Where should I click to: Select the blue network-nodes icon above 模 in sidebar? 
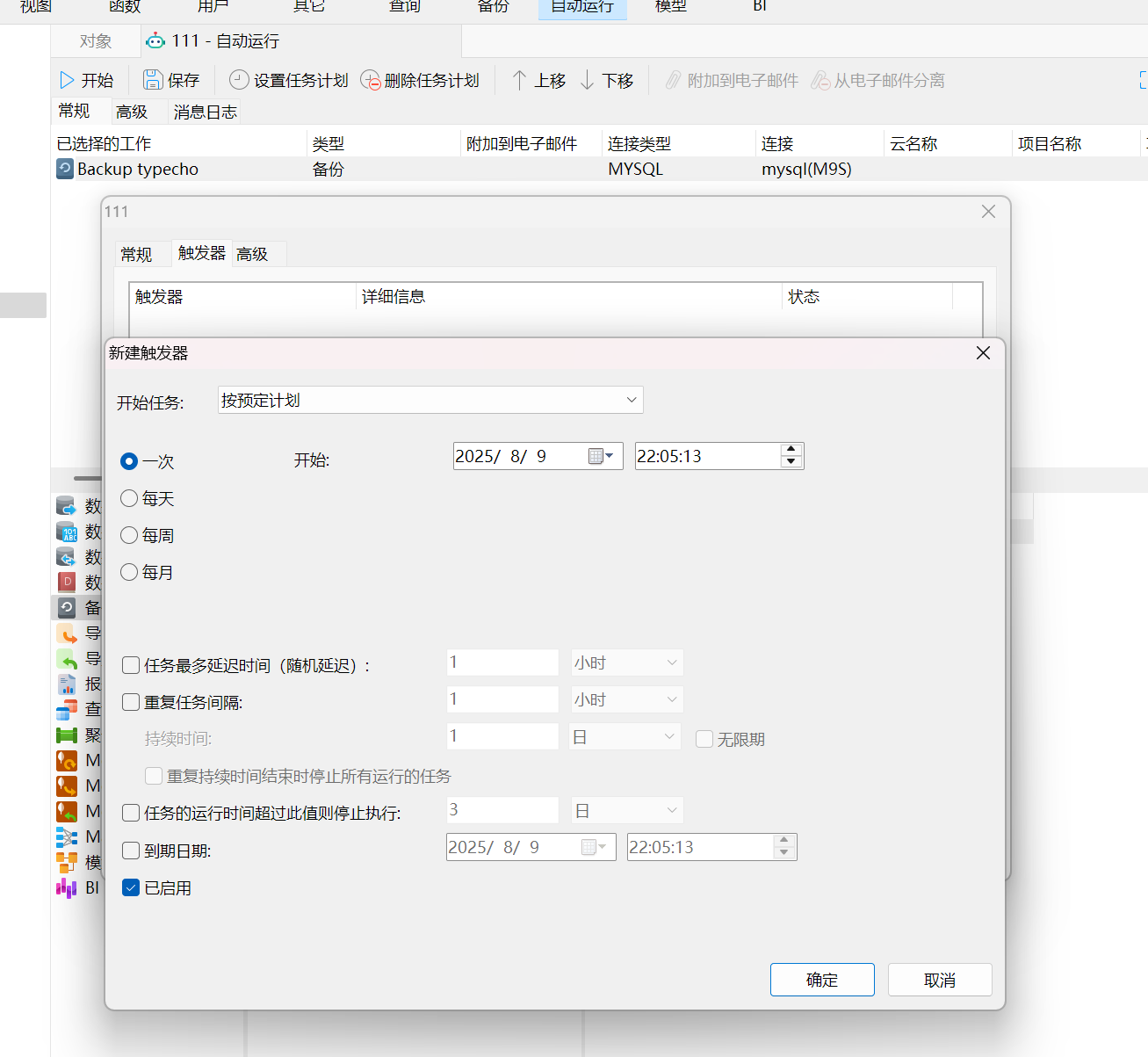point(67,836)
